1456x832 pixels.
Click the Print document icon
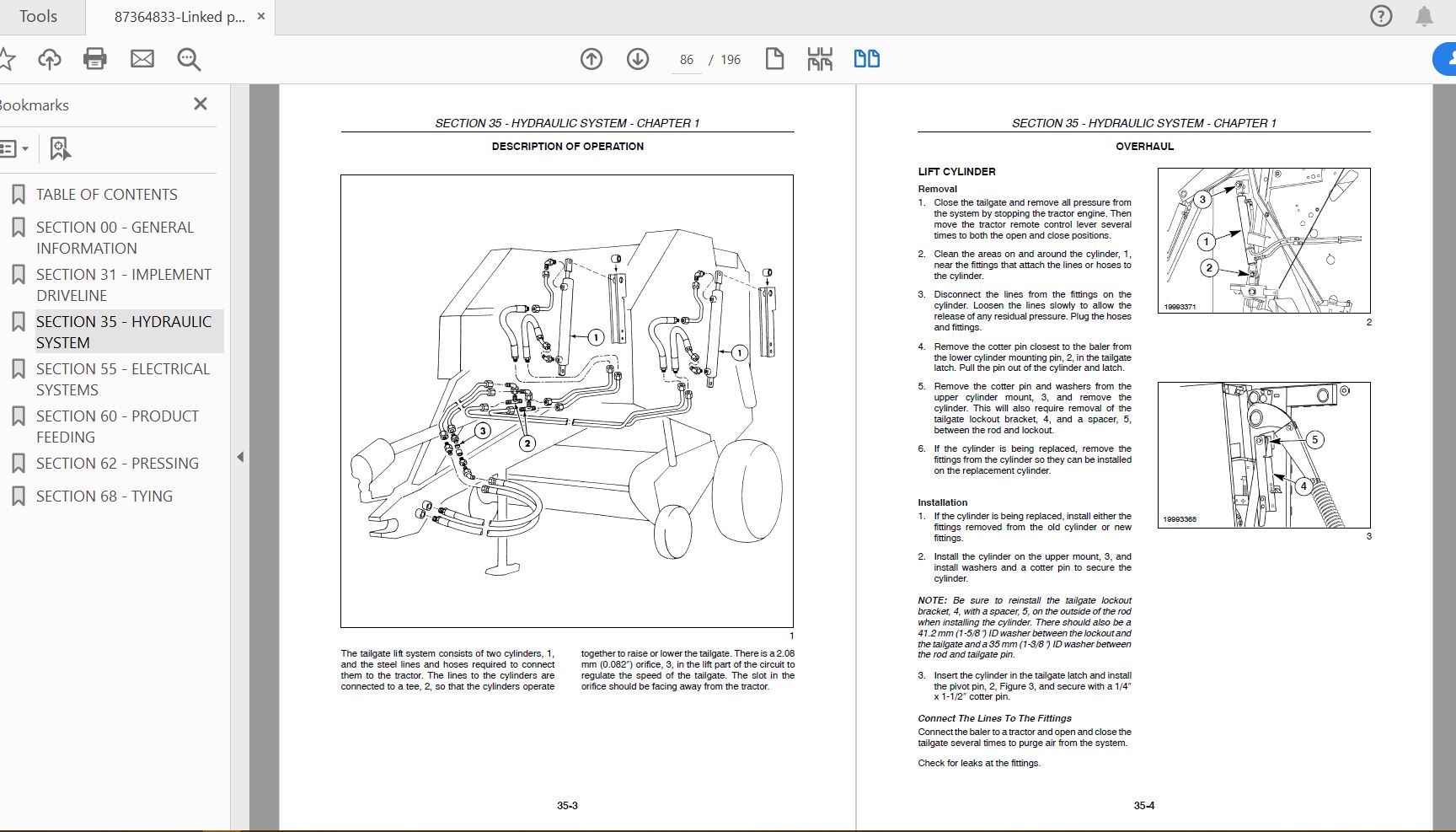click(x=94, y=59)
